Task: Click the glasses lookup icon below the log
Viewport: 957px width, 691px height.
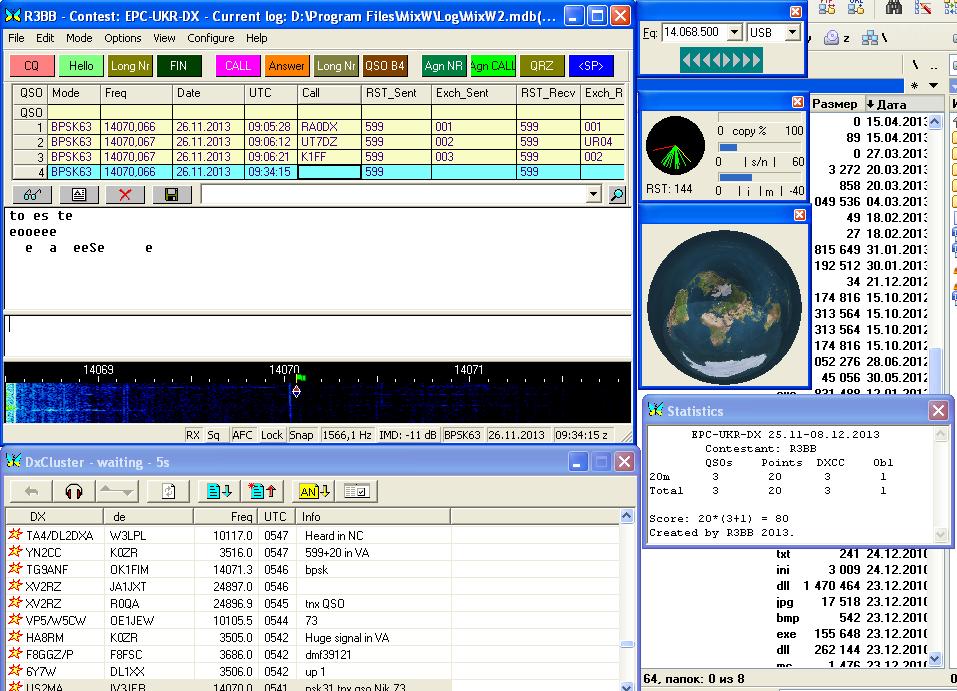Action: pyautogui.click(x=33, y=194)
